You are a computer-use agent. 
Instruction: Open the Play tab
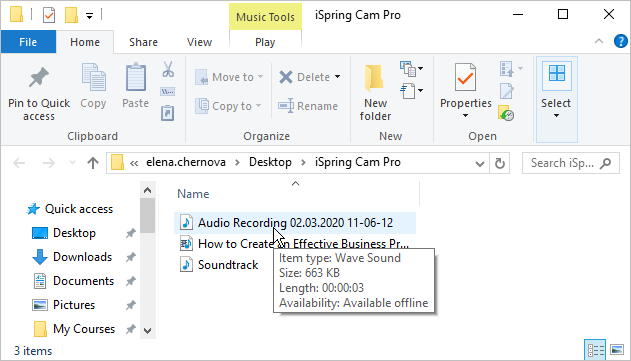pyautogui.click(x=265, y=42)
